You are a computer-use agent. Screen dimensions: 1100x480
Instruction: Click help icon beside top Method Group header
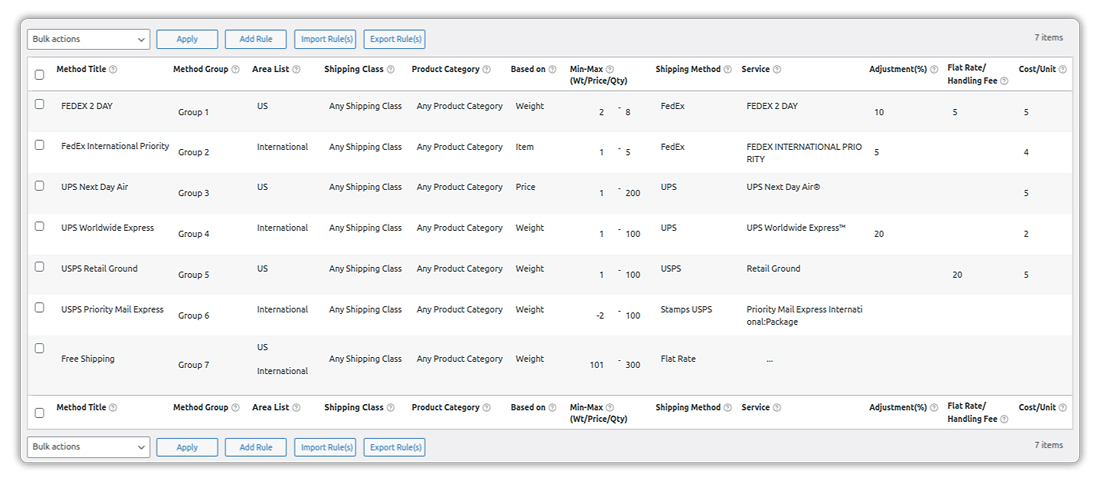(x=236, y=70)
